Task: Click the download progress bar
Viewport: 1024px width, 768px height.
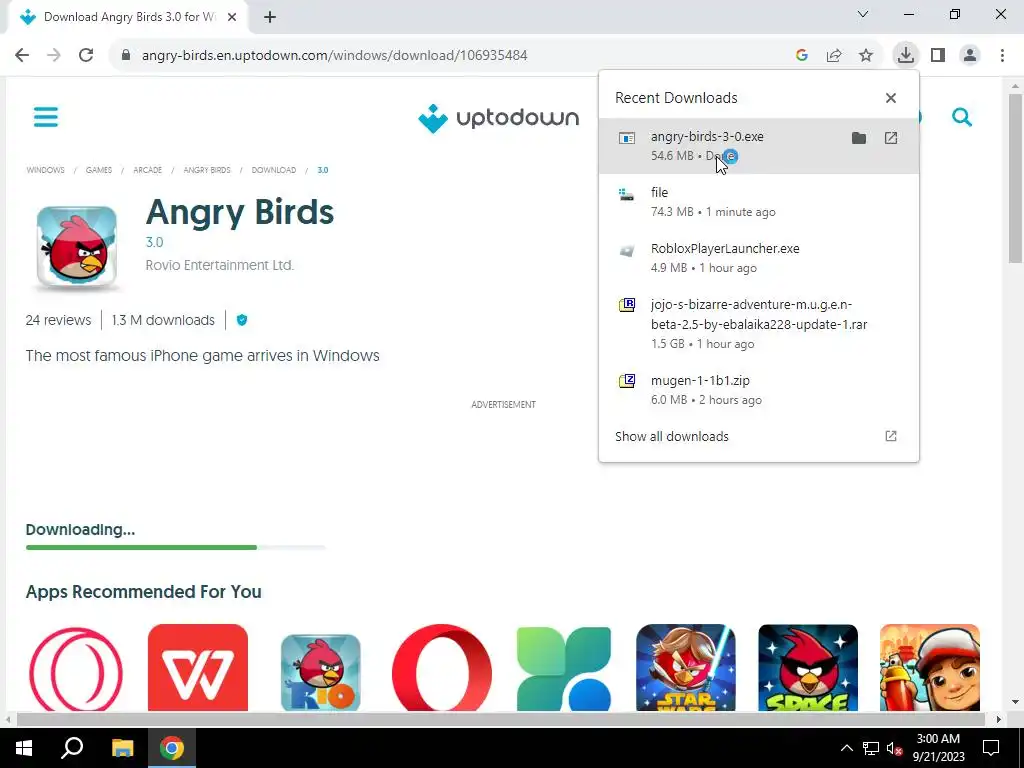Action: [175, 547]
